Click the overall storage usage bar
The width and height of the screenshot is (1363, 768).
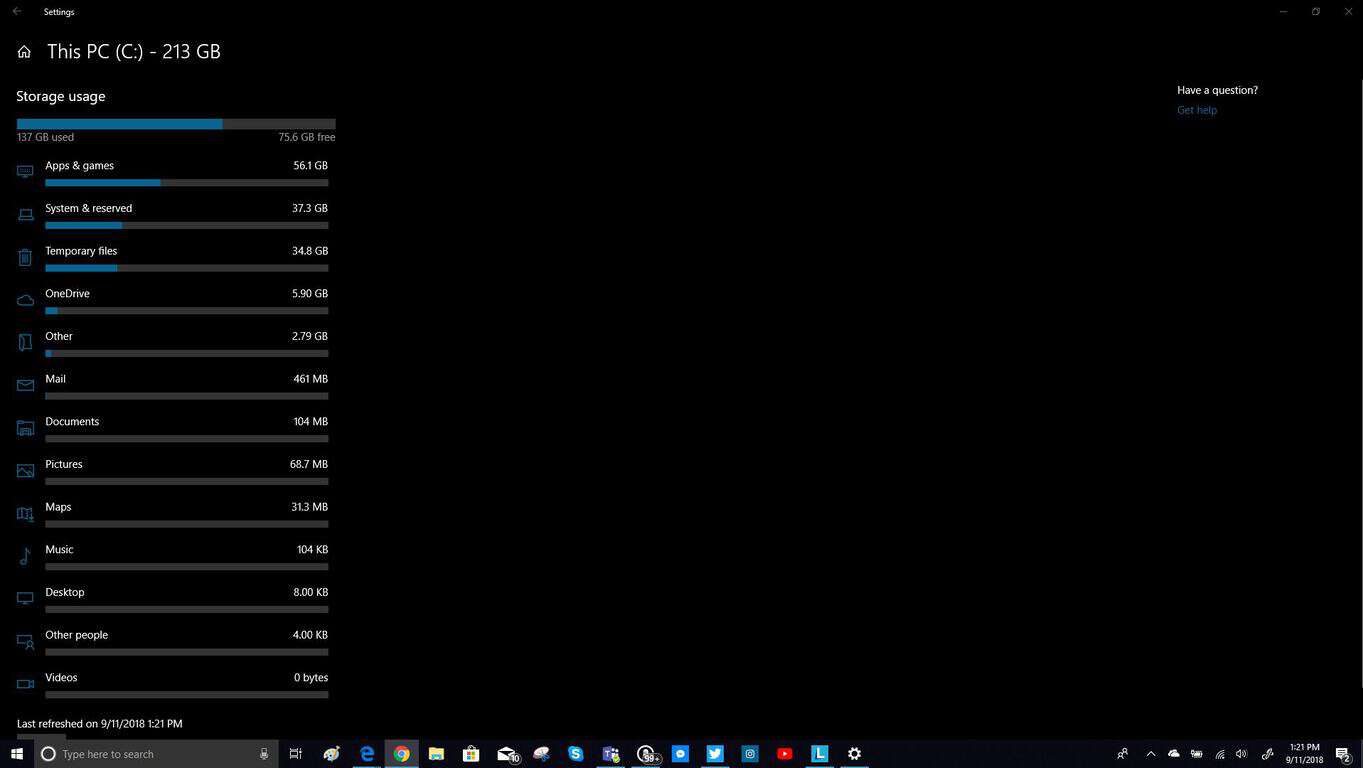[176, 124]
